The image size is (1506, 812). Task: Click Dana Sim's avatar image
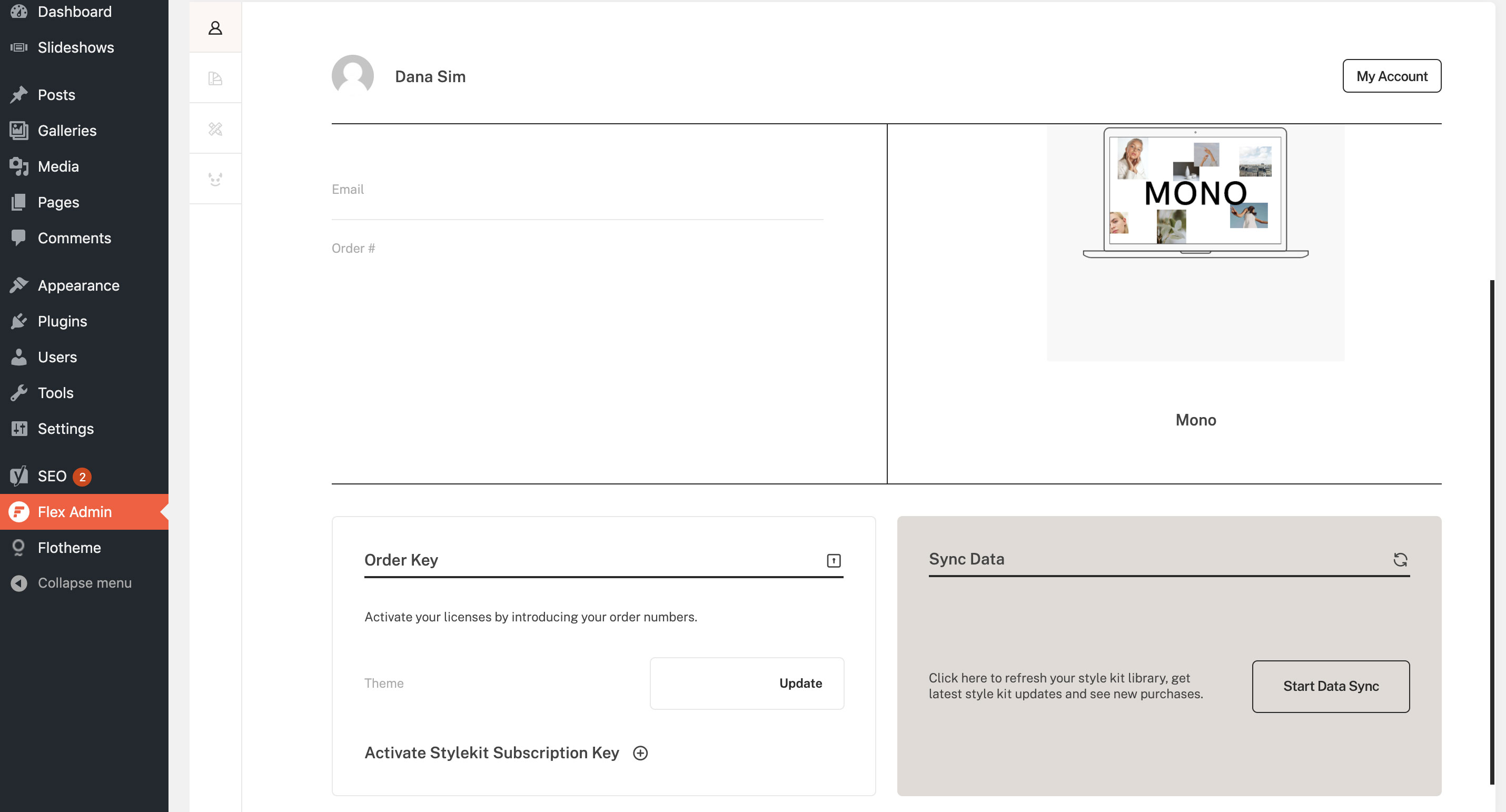click(352, 75)
